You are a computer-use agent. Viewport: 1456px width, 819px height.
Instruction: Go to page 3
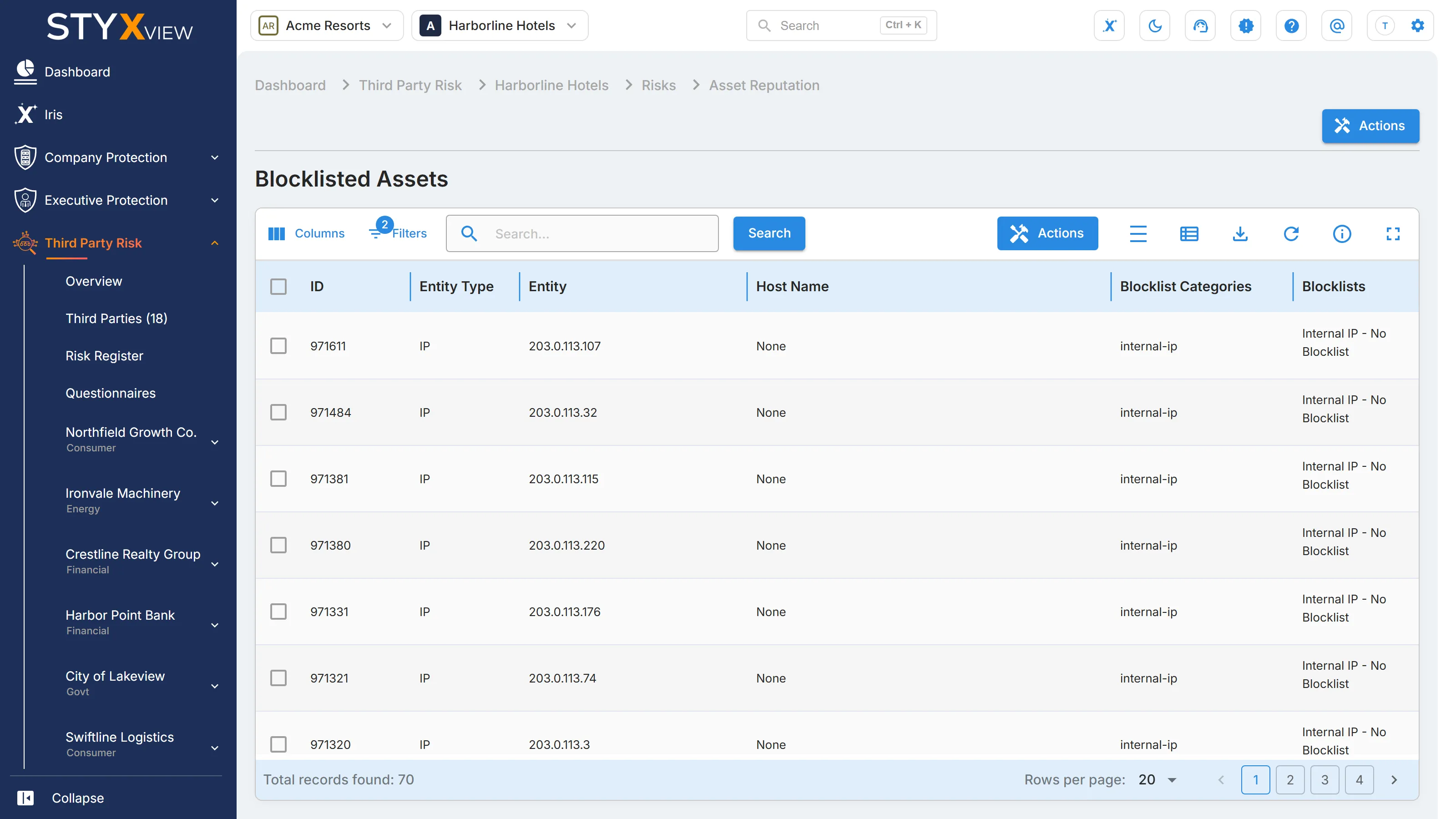(x=1325, y=779)
